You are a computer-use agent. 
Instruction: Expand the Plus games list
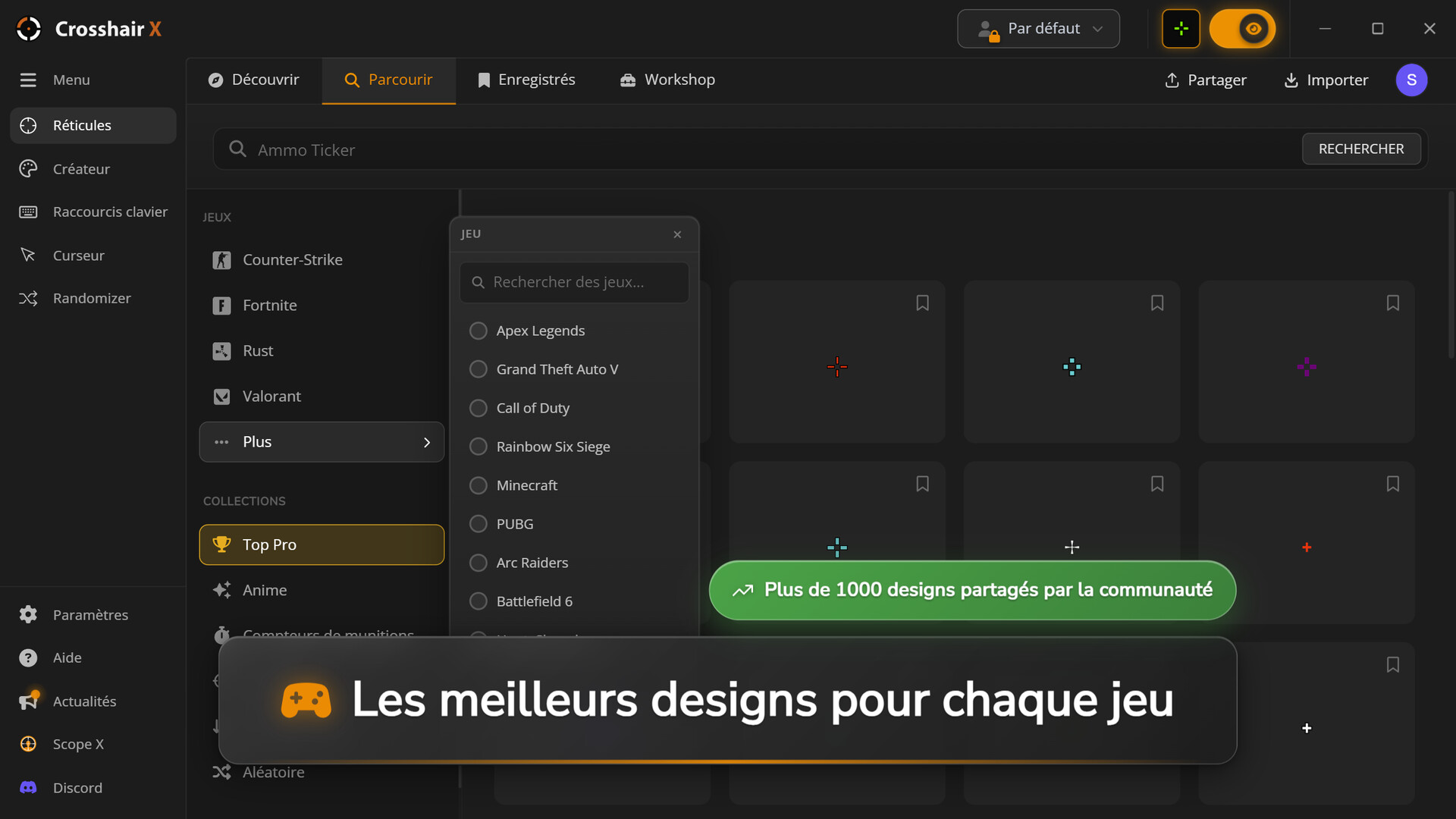(322, 442)
